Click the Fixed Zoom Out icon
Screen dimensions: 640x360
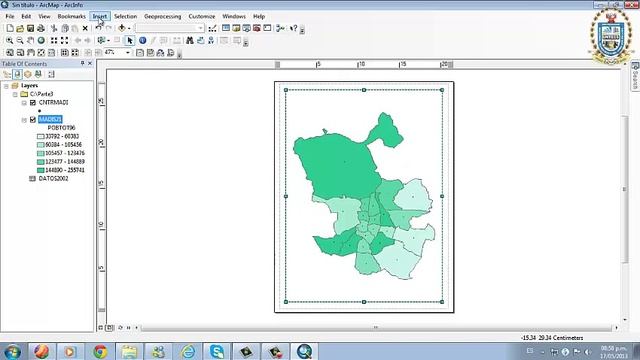[x=64, y=40]
